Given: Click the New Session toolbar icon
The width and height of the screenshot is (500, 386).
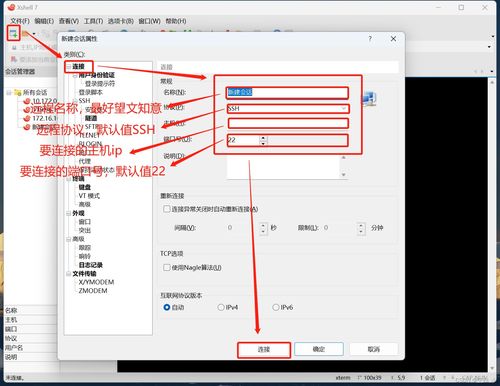Looking at the screenshot, I should coord(13,33).
